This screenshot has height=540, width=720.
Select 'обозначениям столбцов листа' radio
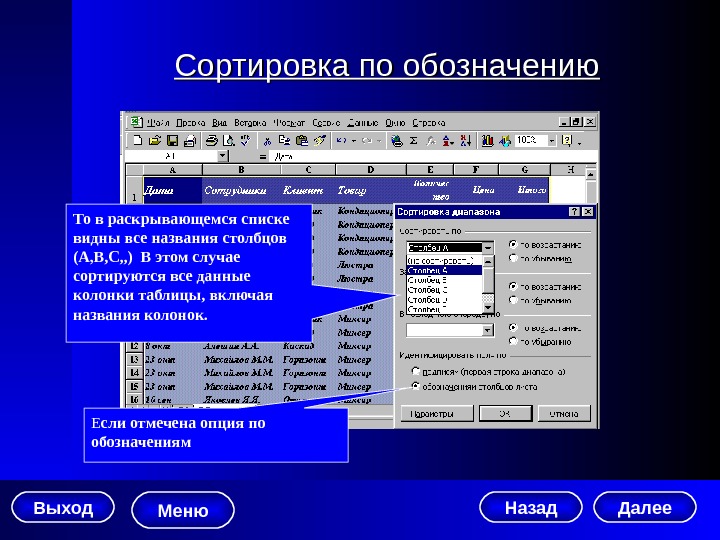416,386
